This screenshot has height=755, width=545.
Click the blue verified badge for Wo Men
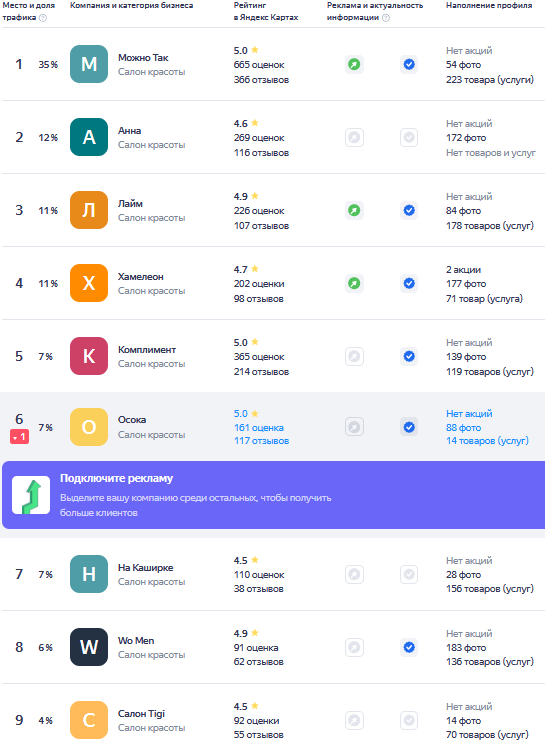coord(409,647)
